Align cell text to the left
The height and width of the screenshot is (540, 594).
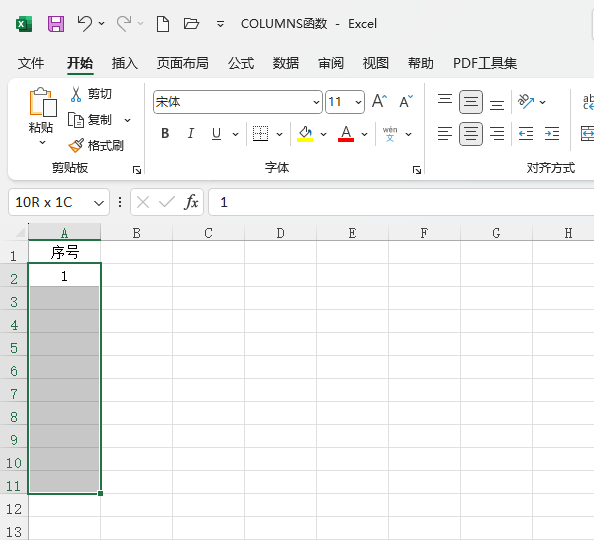point(445,134)
